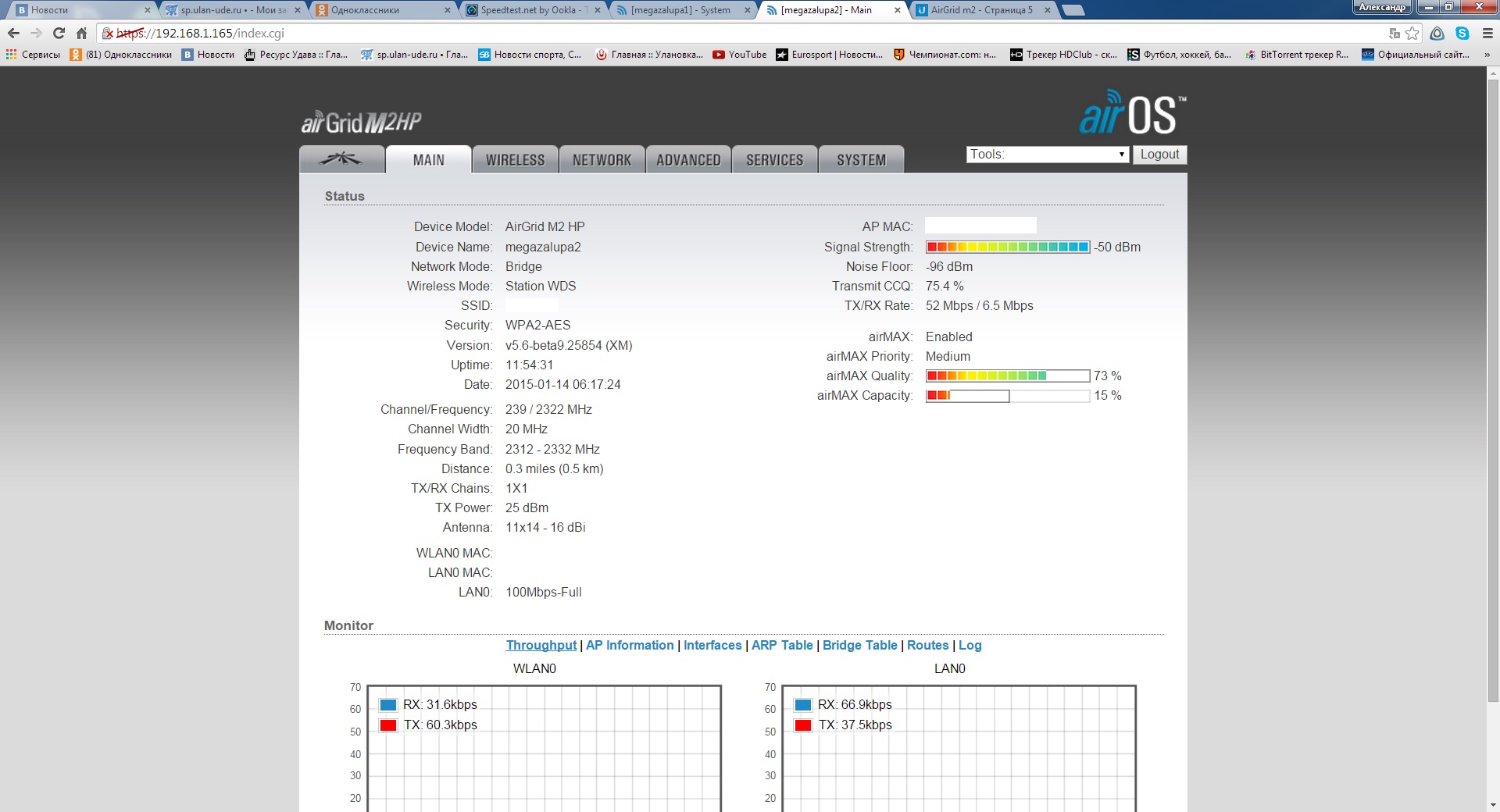Open the Футбол, хоккей bookmark
Image resolution: width=1500 pixels, height=812 pixels.
pyautogui.click(x=1179, y=55)
